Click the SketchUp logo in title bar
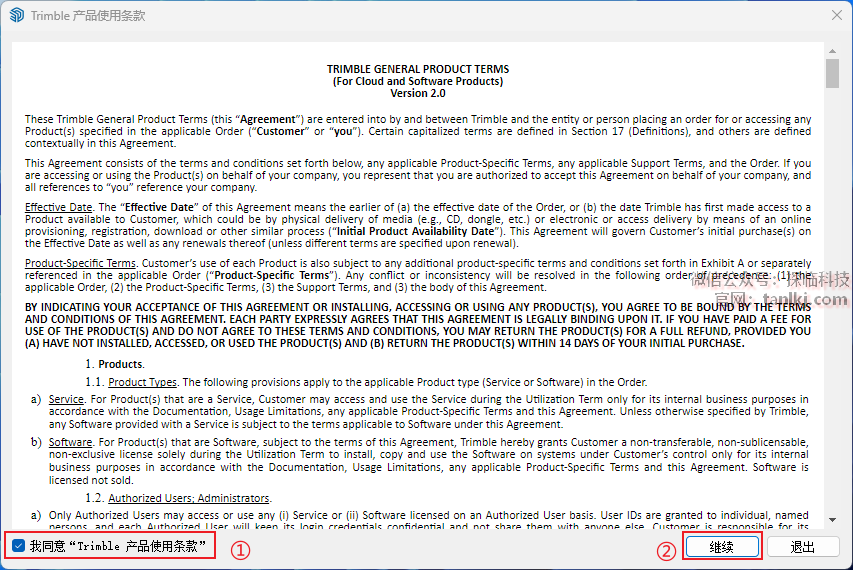Screen dimensions: 853x570 pyautogui.click(x=17, y=15)
